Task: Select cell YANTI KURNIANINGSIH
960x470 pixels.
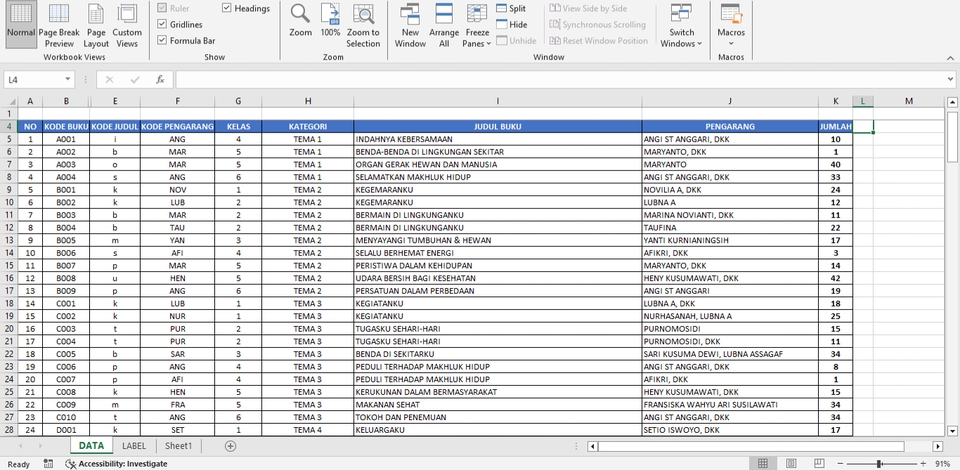Action: (x=730, y=241)
